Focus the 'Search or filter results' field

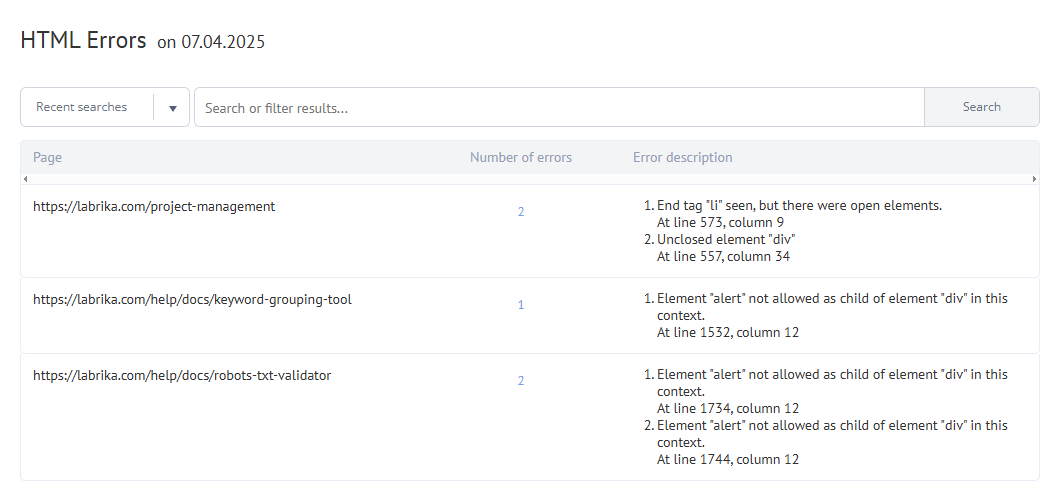(558, 108)
